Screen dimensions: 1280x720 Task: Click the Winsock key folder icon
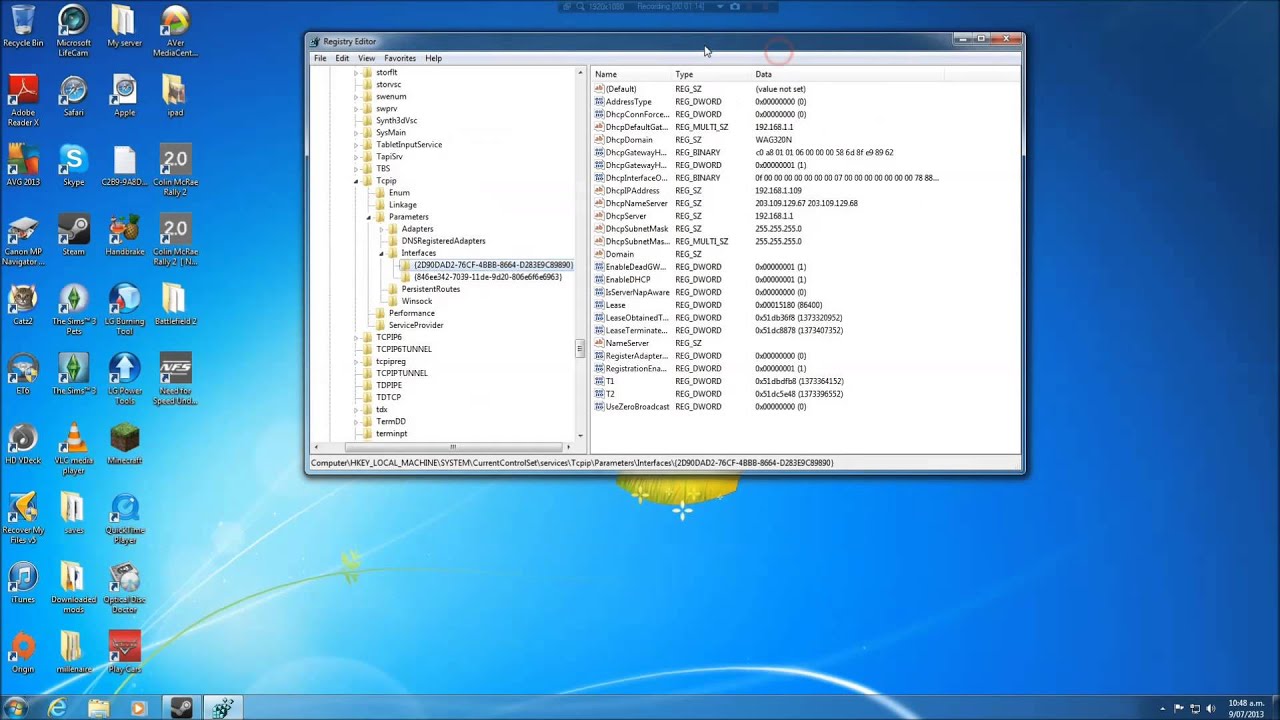[x=393, y=301]
